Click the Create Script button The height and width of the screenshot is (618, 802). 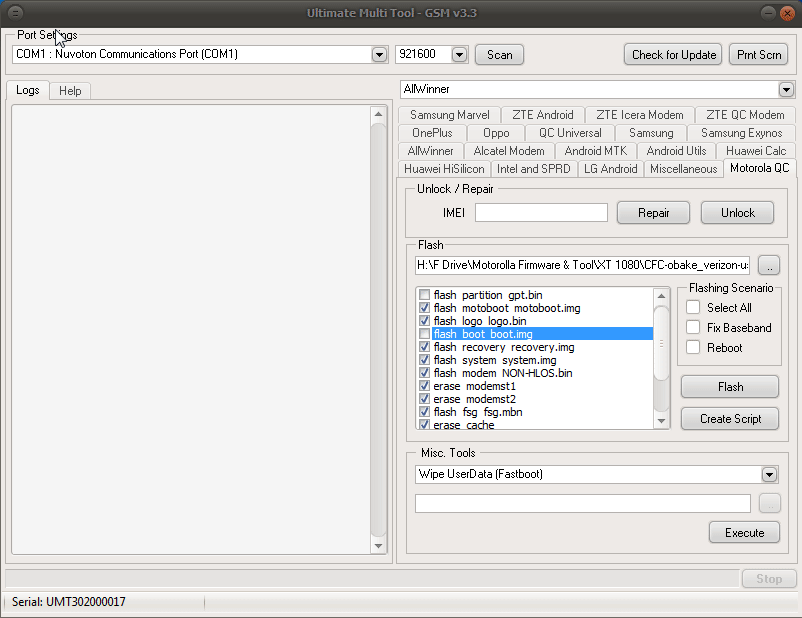click(730, 418)
